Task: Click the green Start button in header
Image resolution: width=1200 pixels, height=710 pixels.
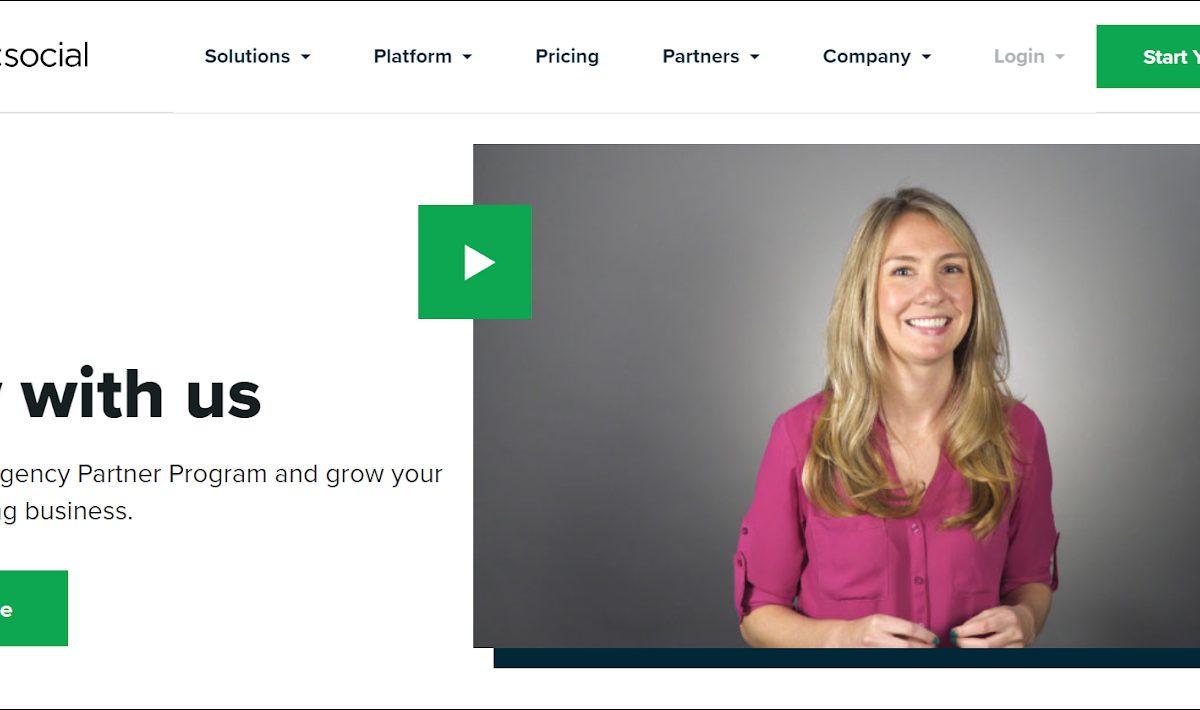Action: coord(1148,57)
